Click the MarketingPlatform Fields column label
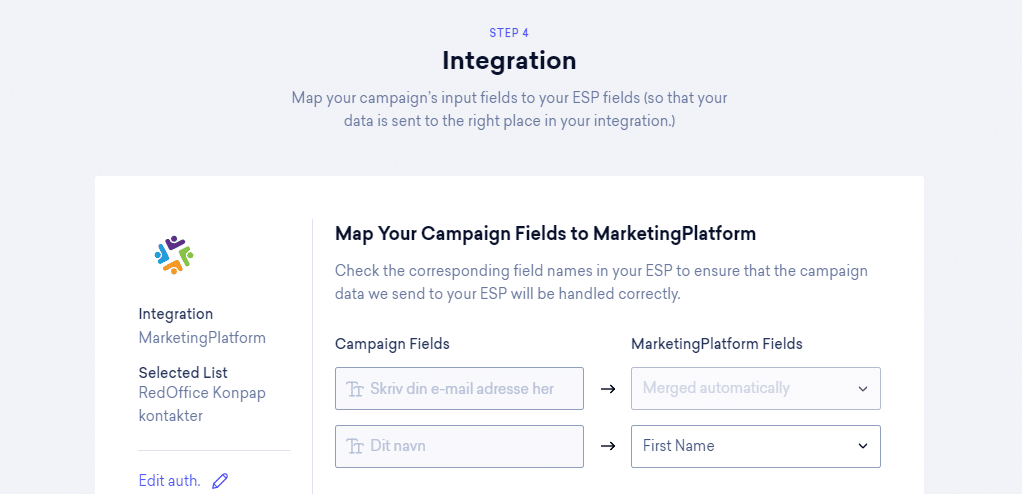This screenshot has width=1022, height=494. pyautogui.click(x=717, y=343)
